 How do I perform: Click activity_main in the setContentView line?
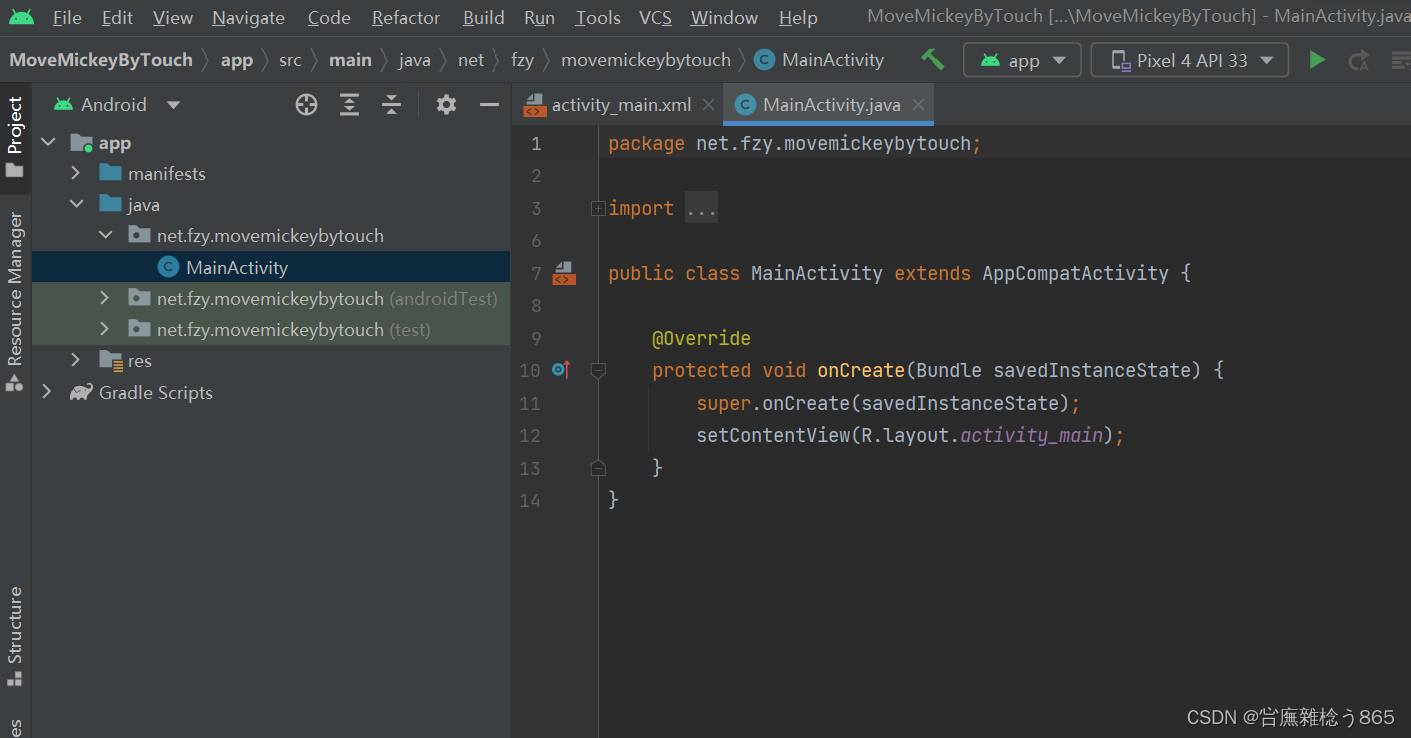tap(1031, 436)
